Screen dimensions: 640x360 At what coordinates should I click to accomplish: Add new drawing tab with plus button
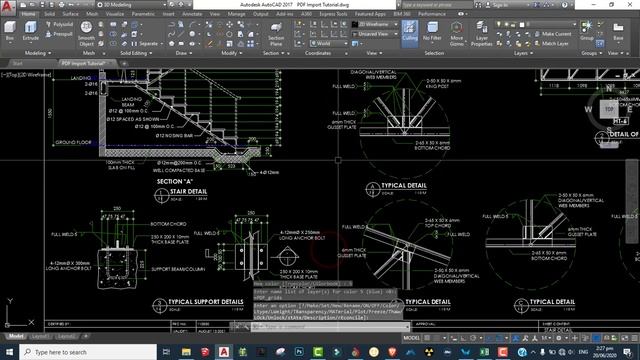pos(124,63)
